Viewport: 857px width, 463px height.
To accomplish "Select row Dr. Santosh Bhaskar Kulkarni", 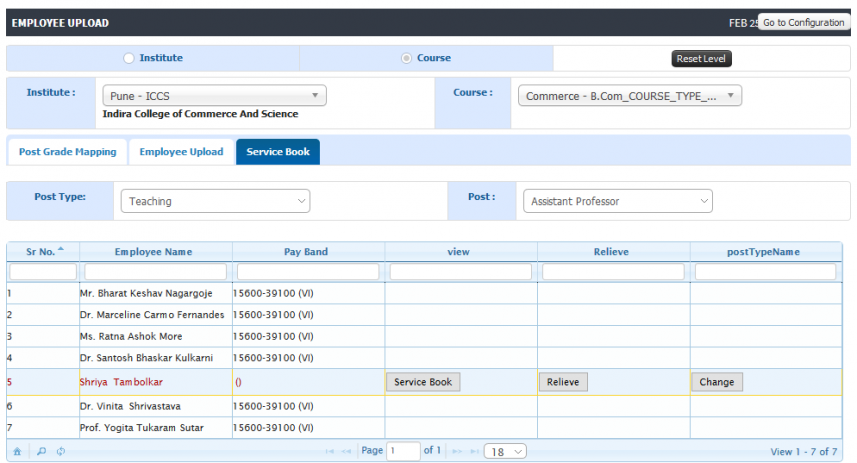I will 424,358.
